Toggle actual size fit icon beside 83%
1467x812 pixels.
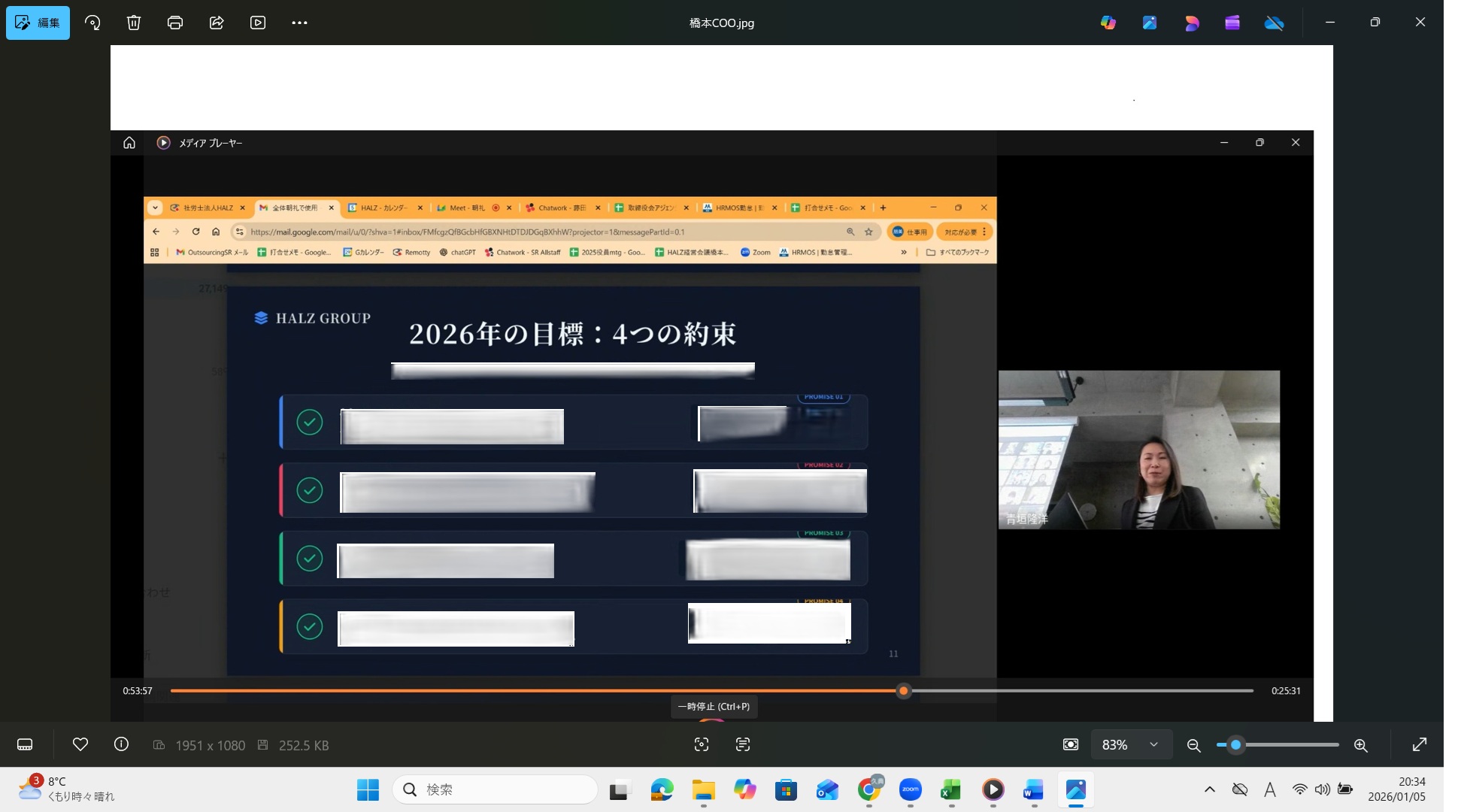(1071, 744)
